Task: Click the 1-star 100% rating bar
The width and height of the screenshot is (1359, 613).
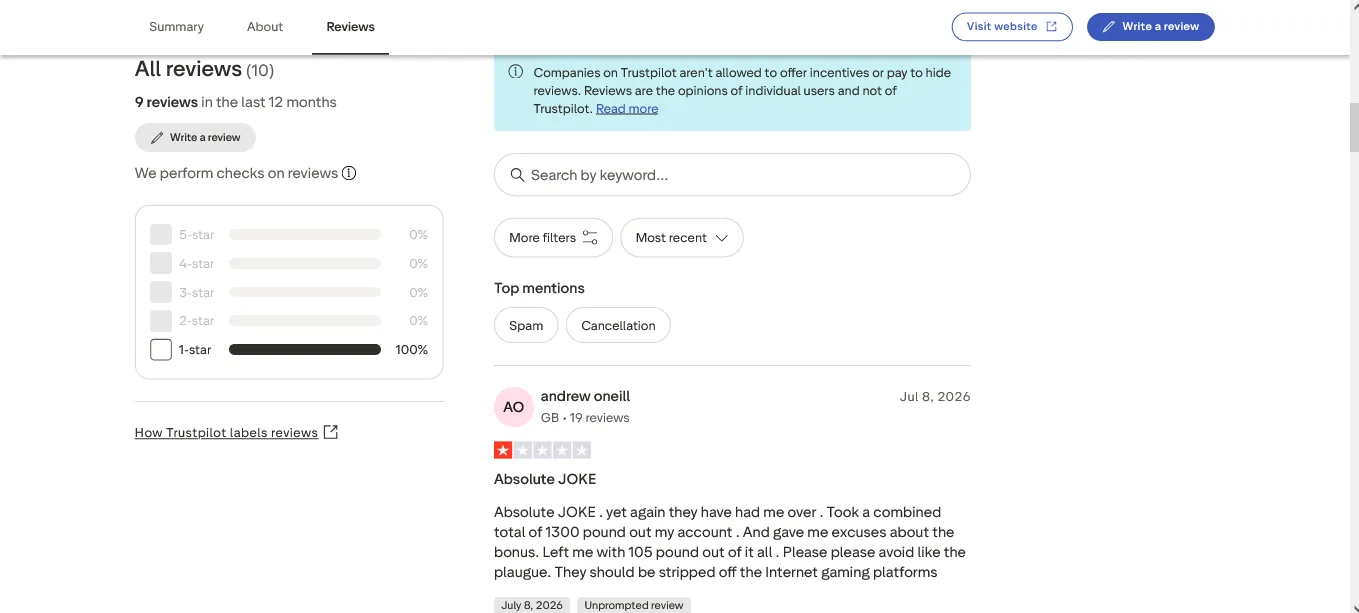Action: click(305, 350)
